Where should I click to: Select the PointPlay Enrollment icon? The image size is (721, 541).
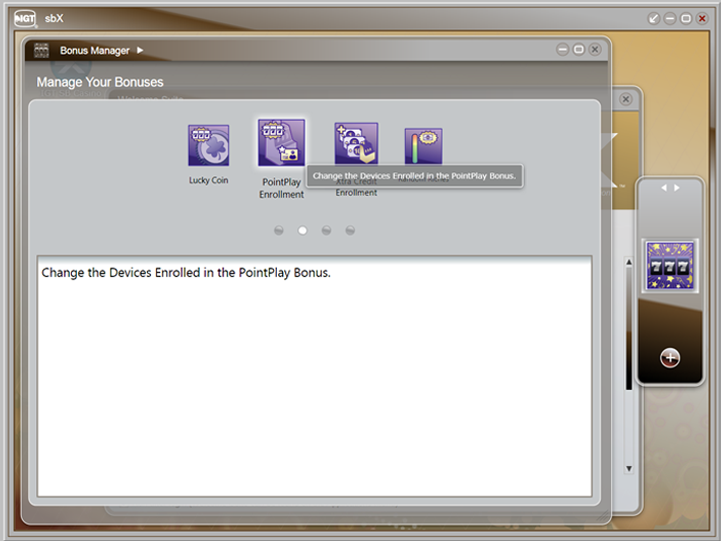(281, 142)
